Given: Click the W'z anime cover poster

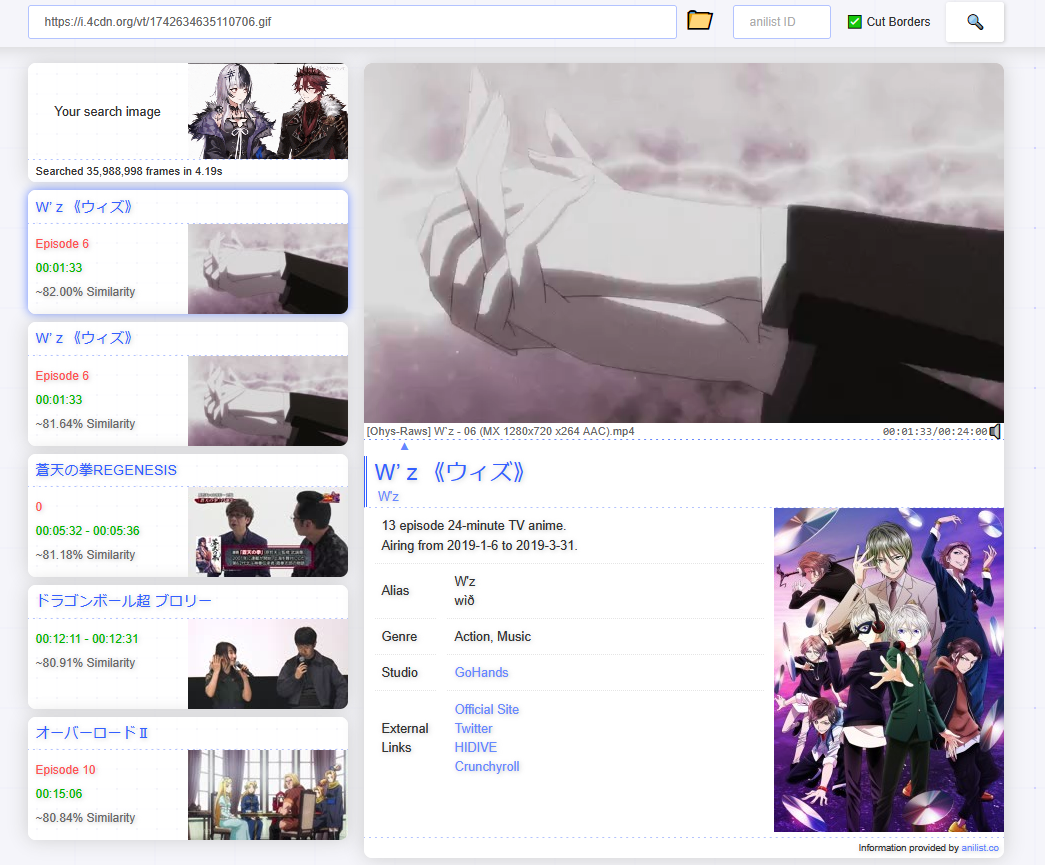Looking at the screenshot, I should pos(888,670).
